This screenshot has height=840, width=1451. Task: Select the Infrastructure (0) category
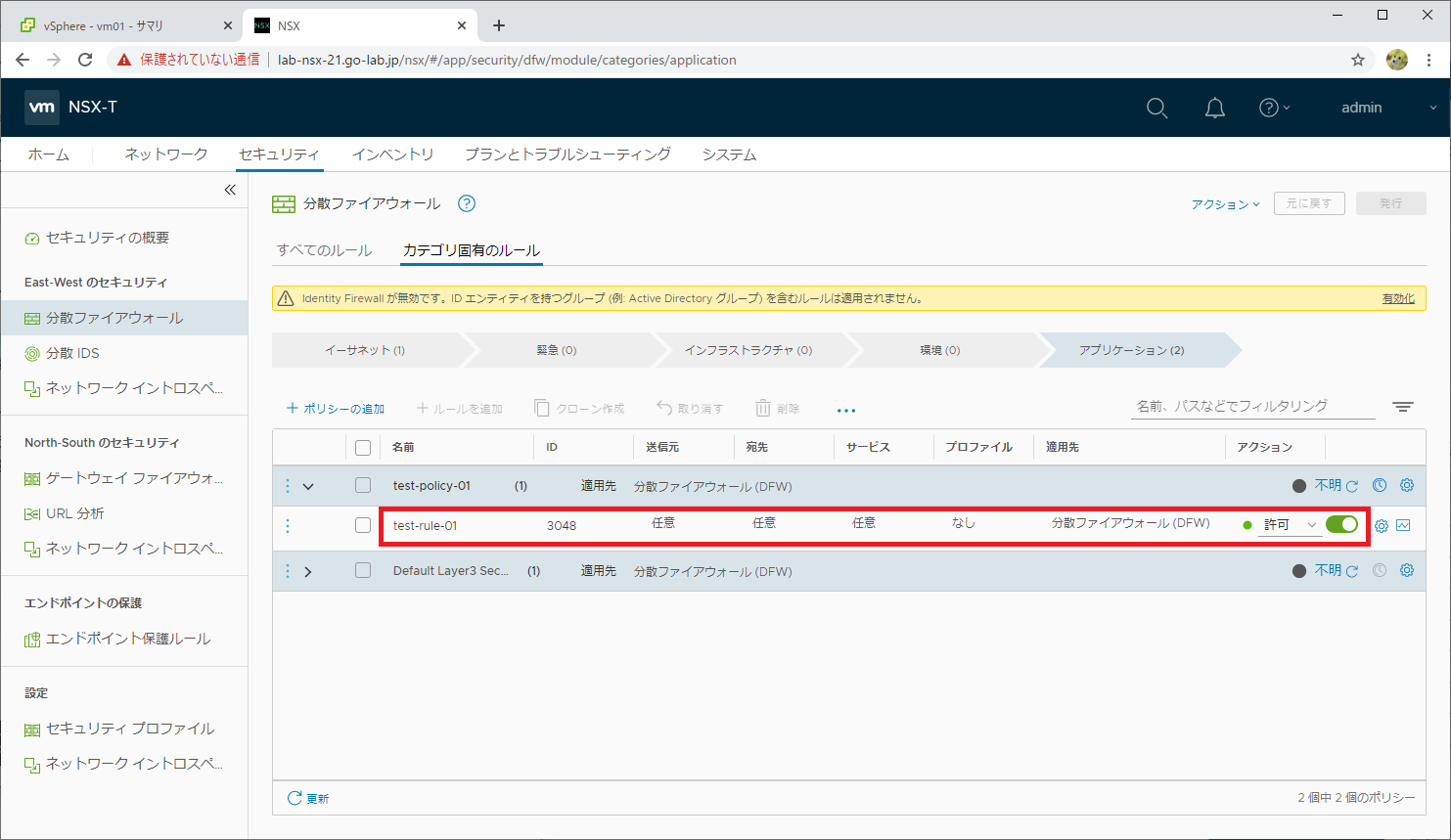(x=748, y=350)
